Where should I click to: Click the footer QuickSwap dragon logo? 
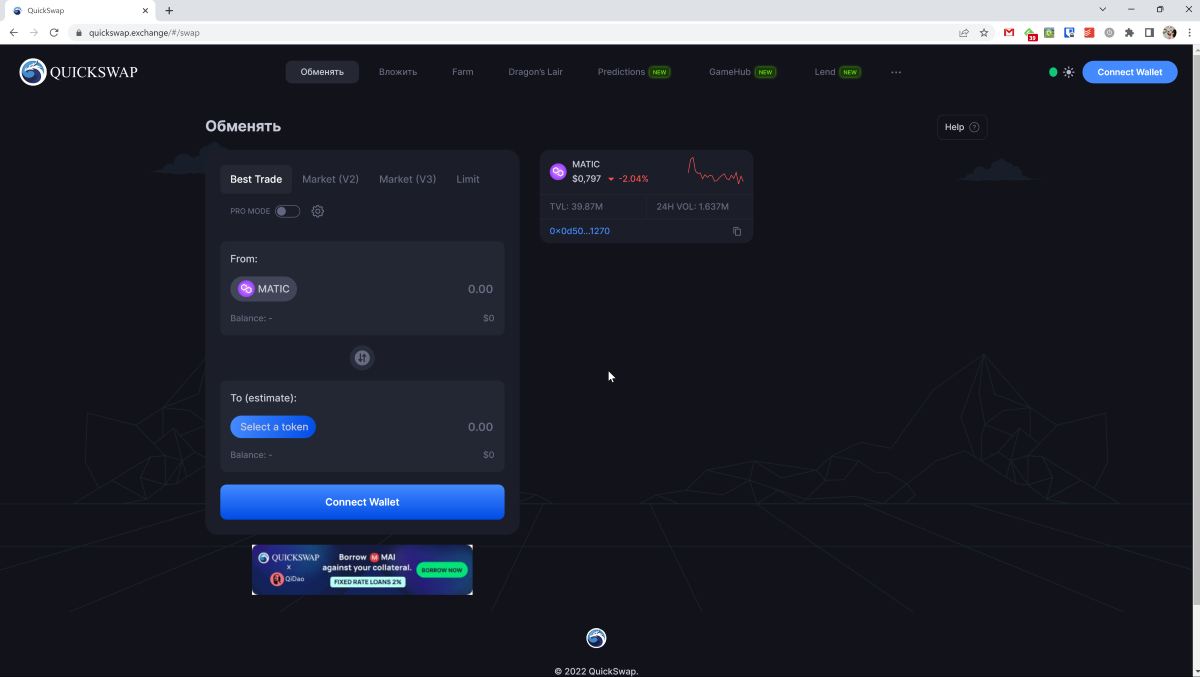[596, 638]
